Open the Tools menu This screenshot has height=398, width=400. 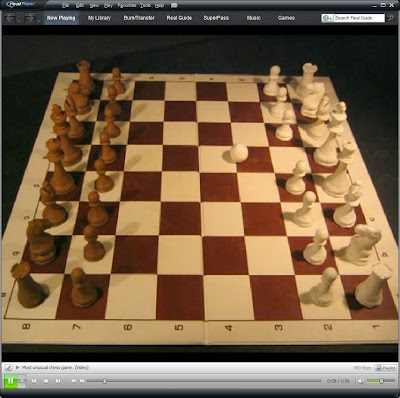[x=145, y=6]
